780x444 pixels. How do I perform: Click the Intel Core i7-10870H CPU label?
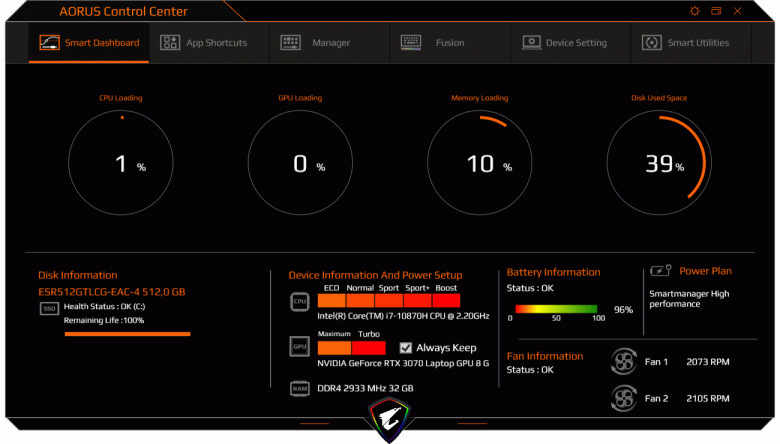403,316
